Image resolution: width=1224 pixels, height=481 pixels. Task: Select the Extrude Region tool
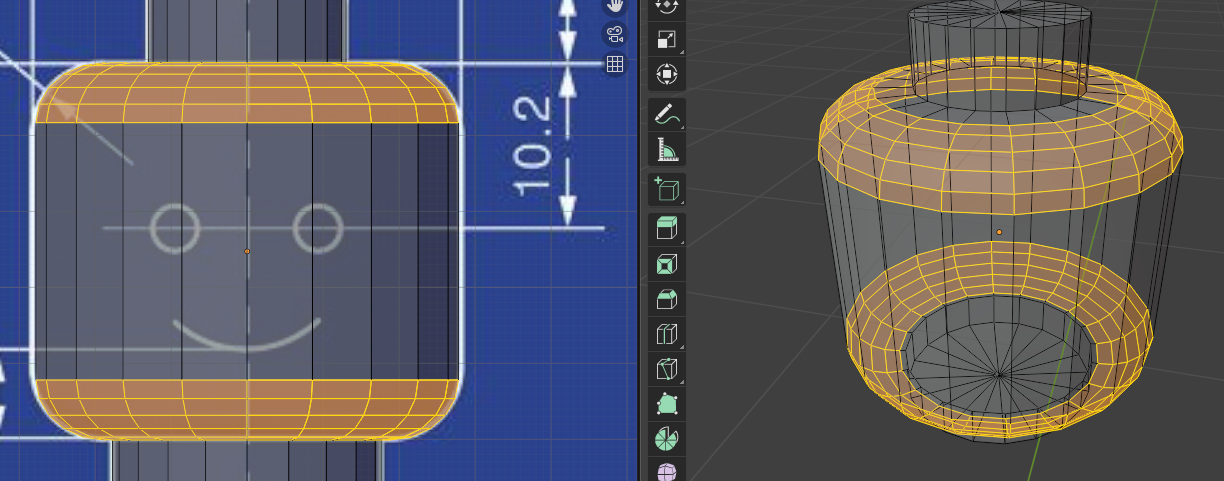click(667, 229)
